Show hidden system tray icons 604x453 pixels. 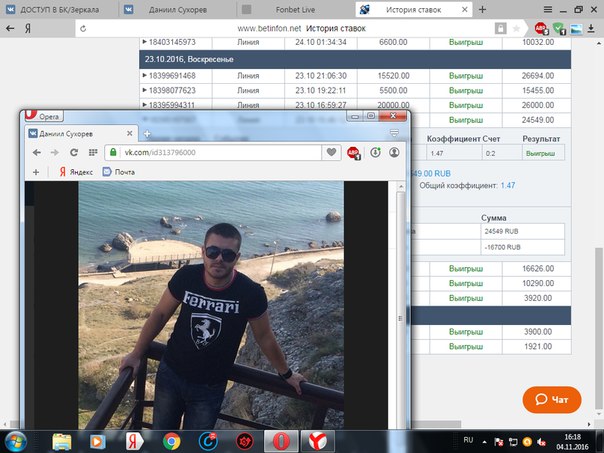484,442
